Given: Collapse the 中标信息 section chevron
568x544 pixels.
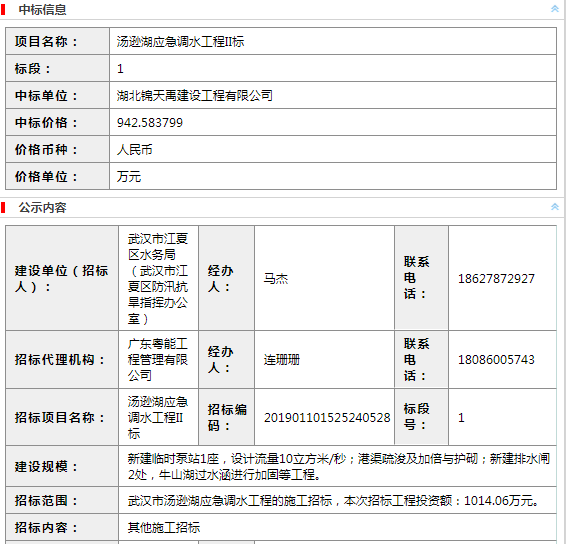Looking at the screenshot, I should [555, 9].
